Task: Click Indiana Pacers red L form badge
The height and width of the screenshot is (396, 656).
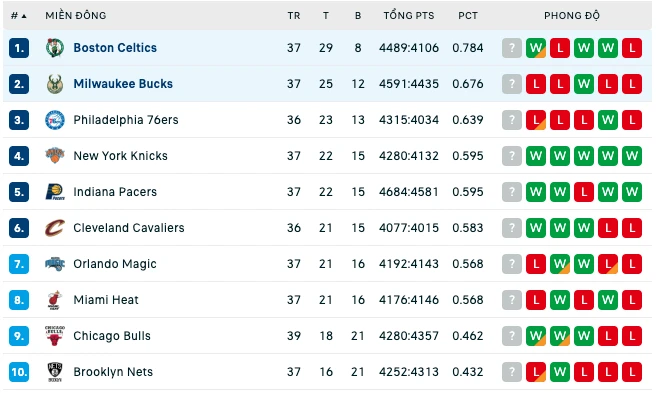Action: [x=584, y=192]
